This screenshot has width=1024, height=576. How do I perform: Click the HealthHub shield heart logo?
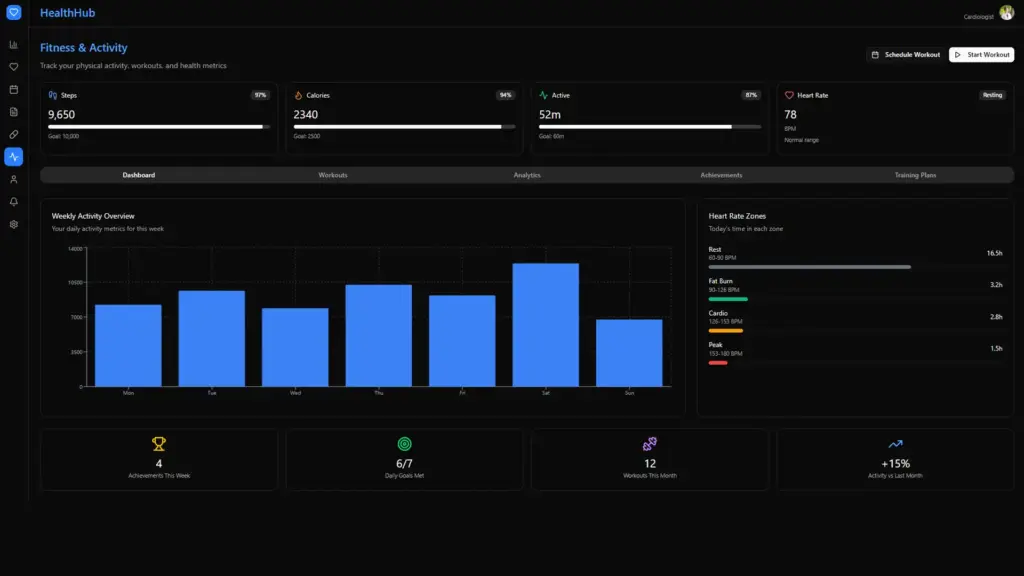pos(14,13)
